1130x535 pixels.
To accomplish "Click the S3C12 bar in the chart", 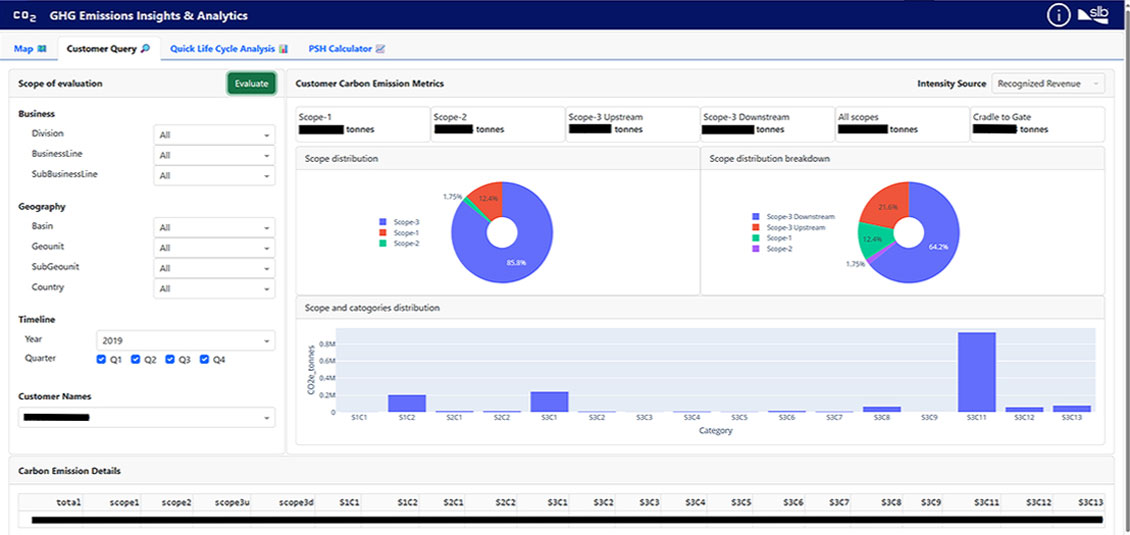I will point(1024,409).
